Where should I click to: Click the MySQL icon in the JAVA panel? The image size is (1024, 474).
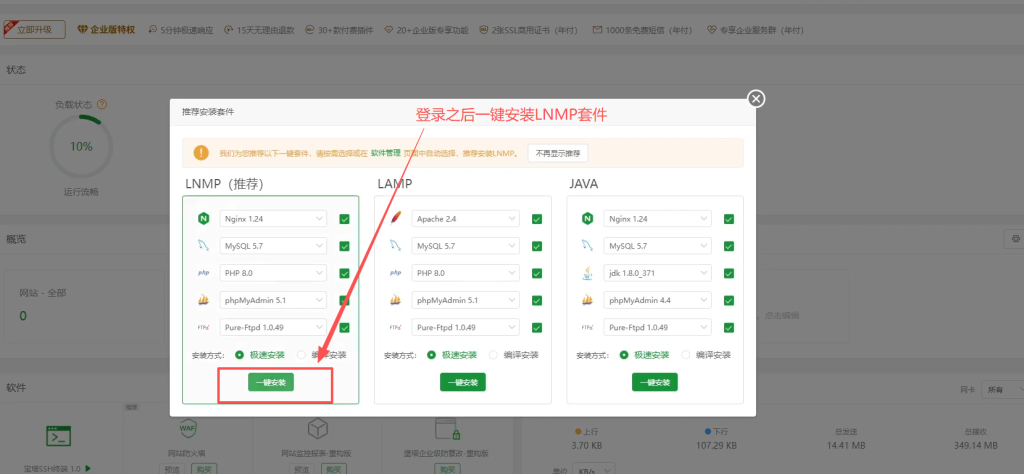tap(587, 246)
